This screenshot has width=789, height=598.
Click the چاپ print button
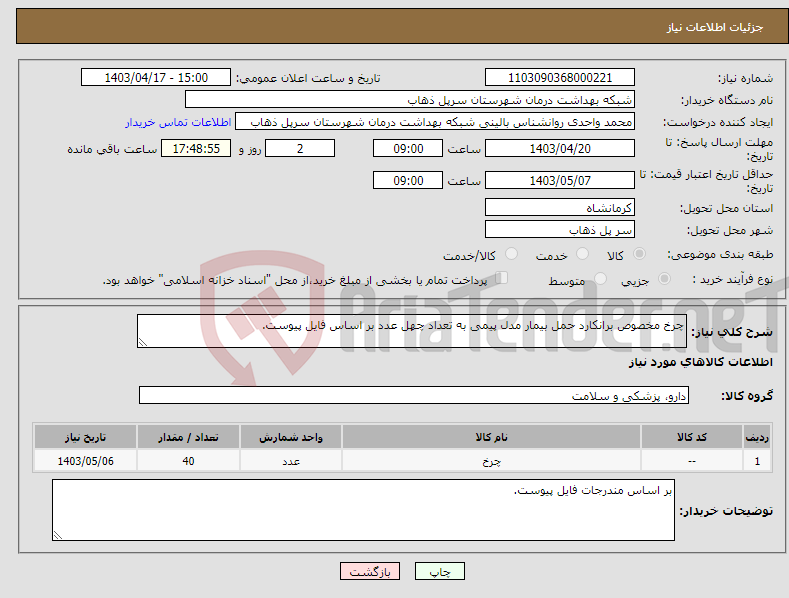point(440,571)
